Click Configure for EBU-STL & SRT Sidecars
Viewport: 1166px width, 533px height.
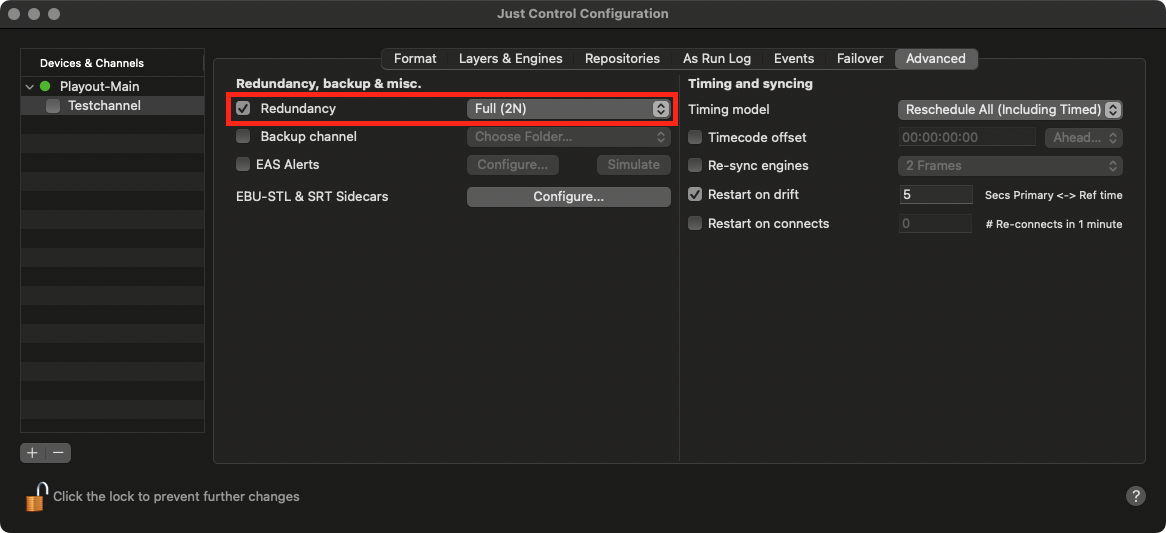point(569,197)
